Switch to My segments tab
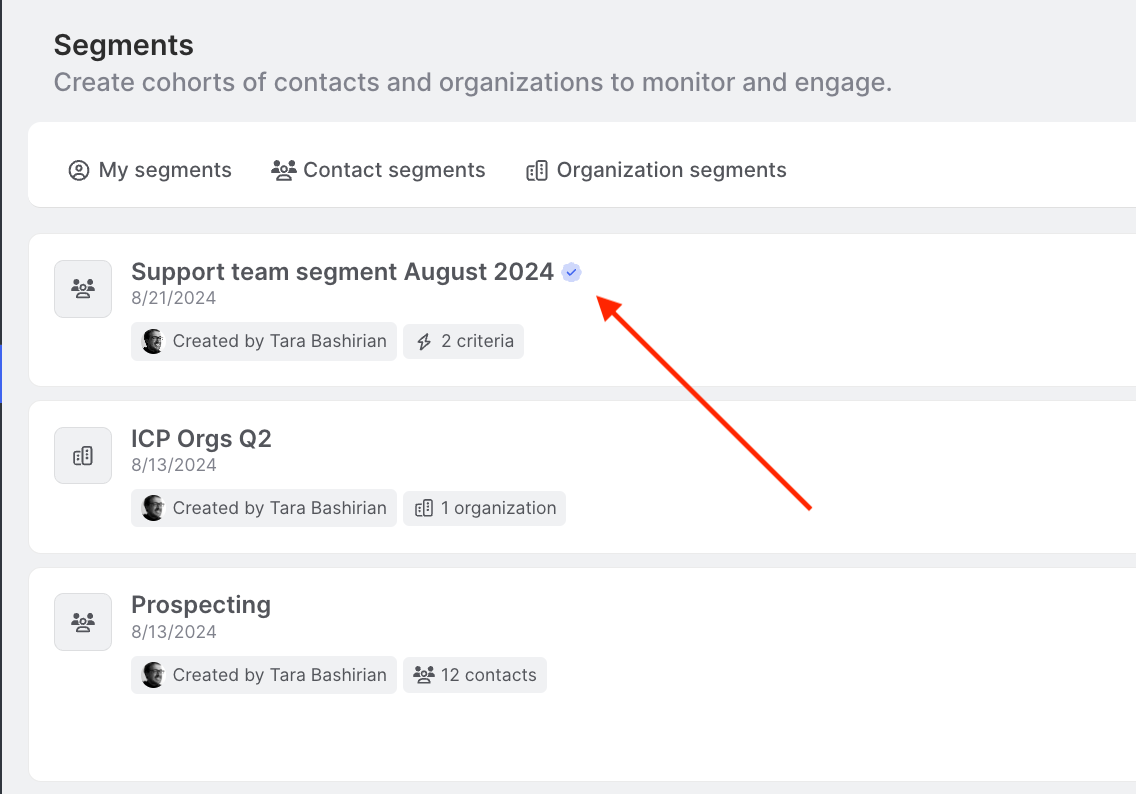Image resolution: width=1136 pixels, height=794 pixels. pyautogui.click(x=150, y=170)
